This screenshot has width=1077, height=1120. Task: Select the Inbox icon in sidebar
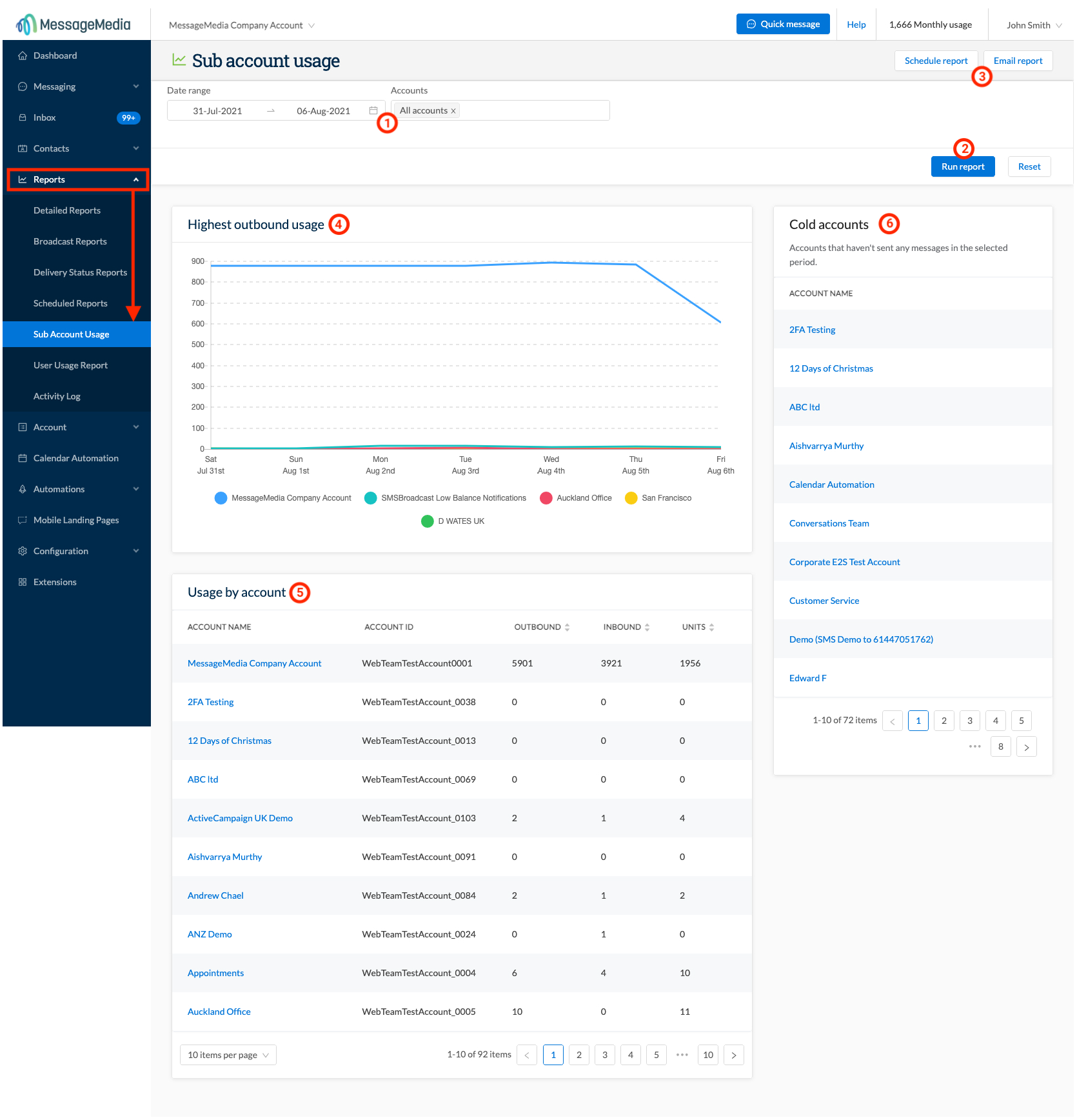23,117
